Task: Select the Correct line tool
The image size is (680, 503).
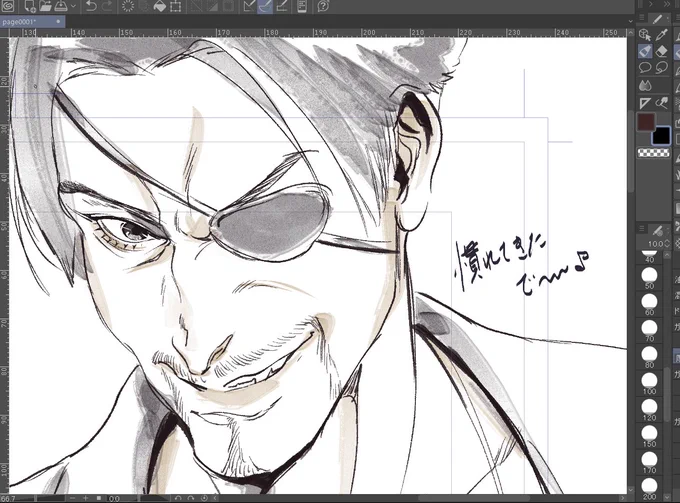Action: click(662, 103)
